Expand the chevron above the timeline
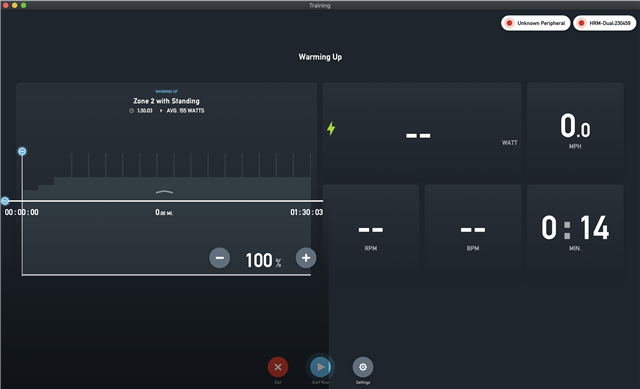This screenshot has width=640, height=389. pos(164,191)
